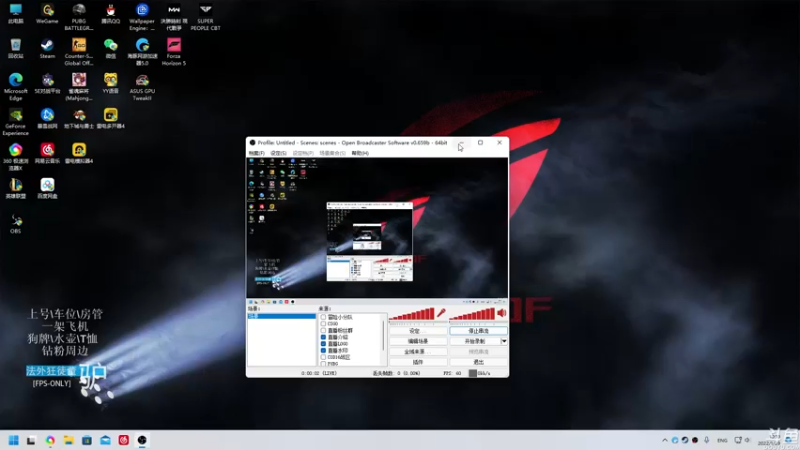This screenshot has width=800, height=450.
Task: Open the YY voice desktop icon
Action: [110, 84]
